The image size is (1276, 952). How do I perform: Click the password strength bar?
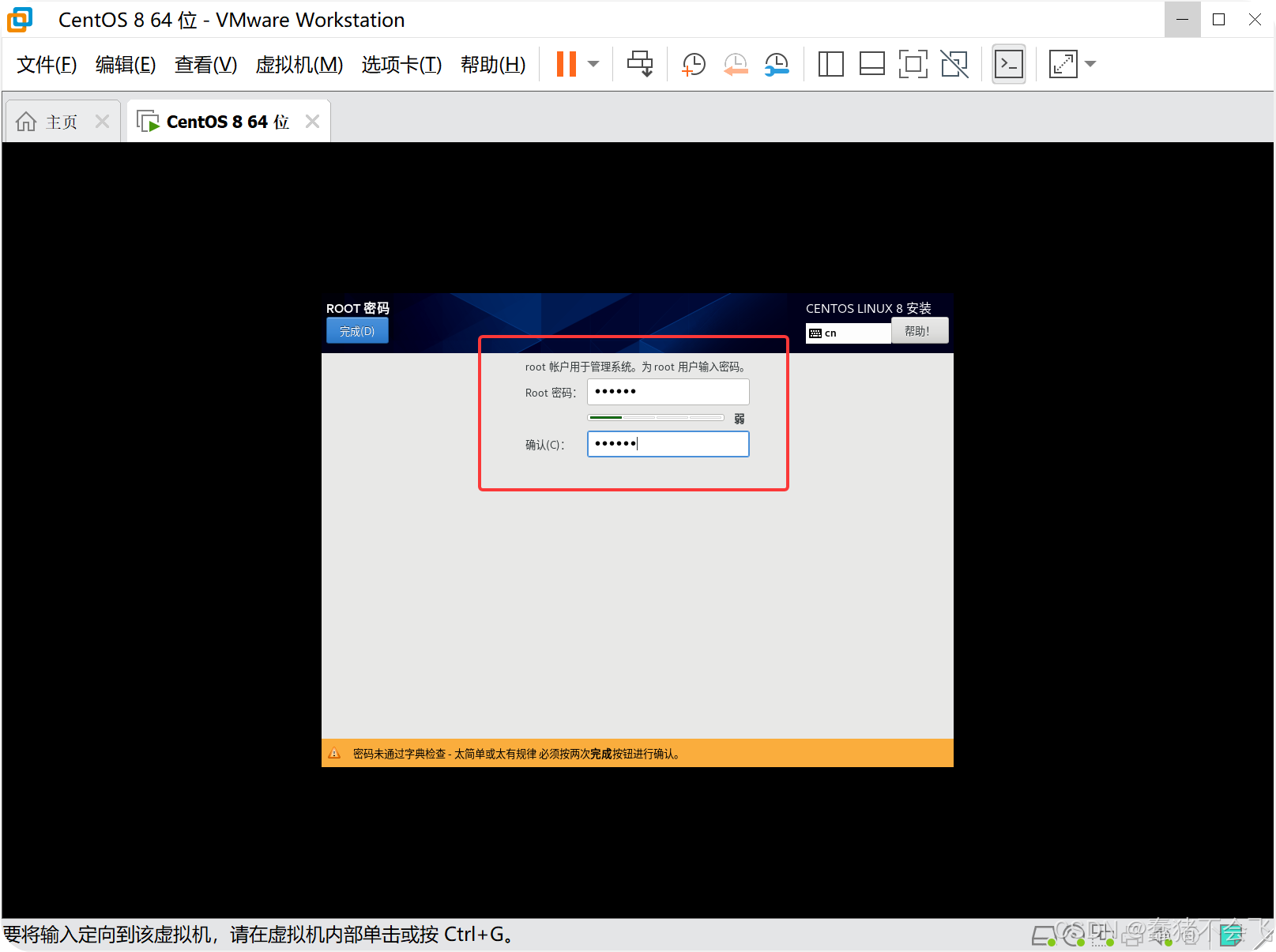click(656, 418)
